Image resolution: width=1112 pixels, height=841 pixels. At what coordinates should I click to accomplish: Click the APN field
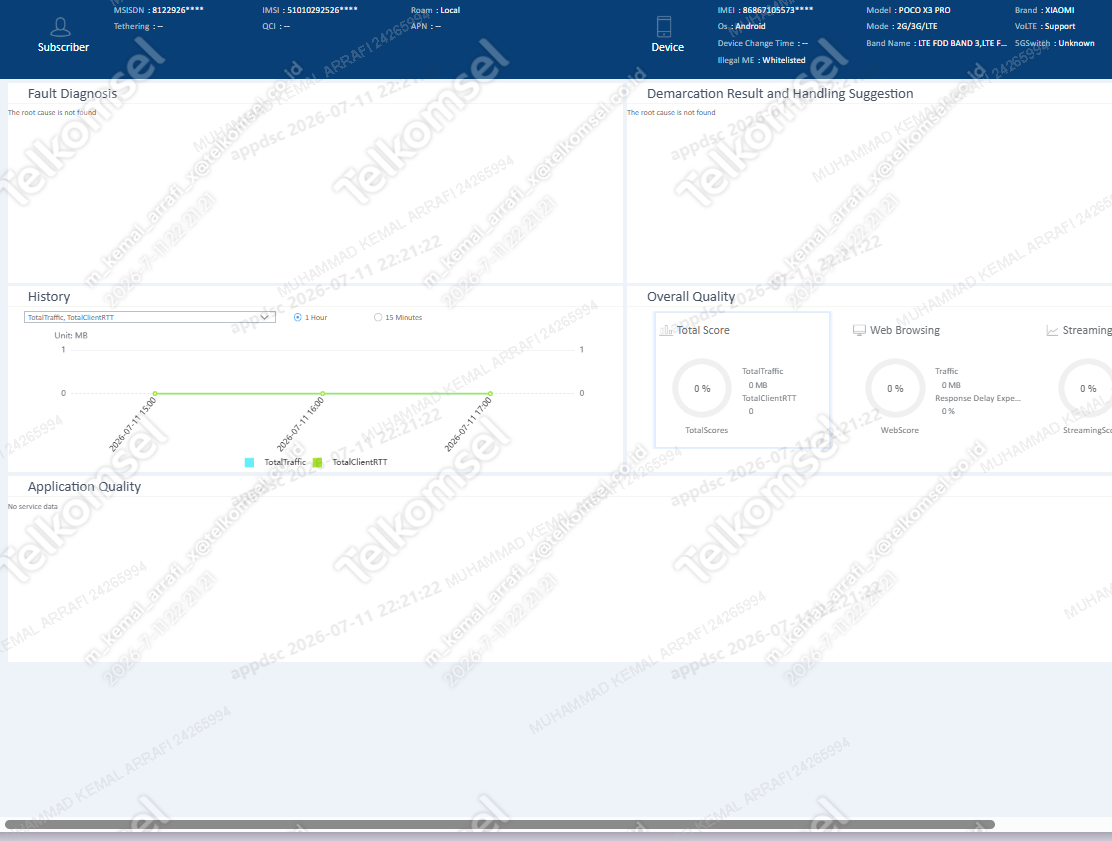click(x=426, y=26)
